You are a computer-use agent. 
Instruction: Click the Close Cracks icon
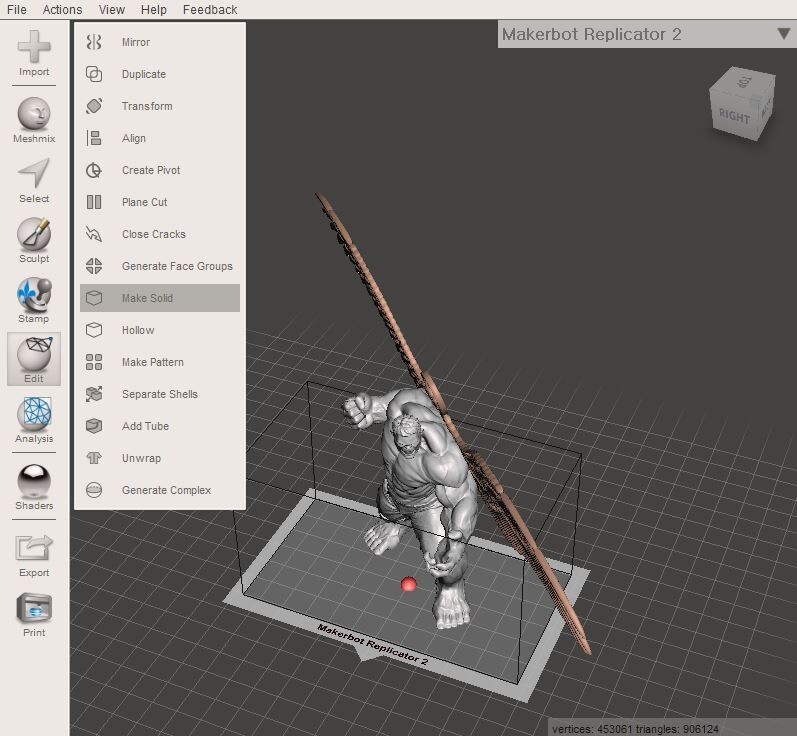pos(94,234)
